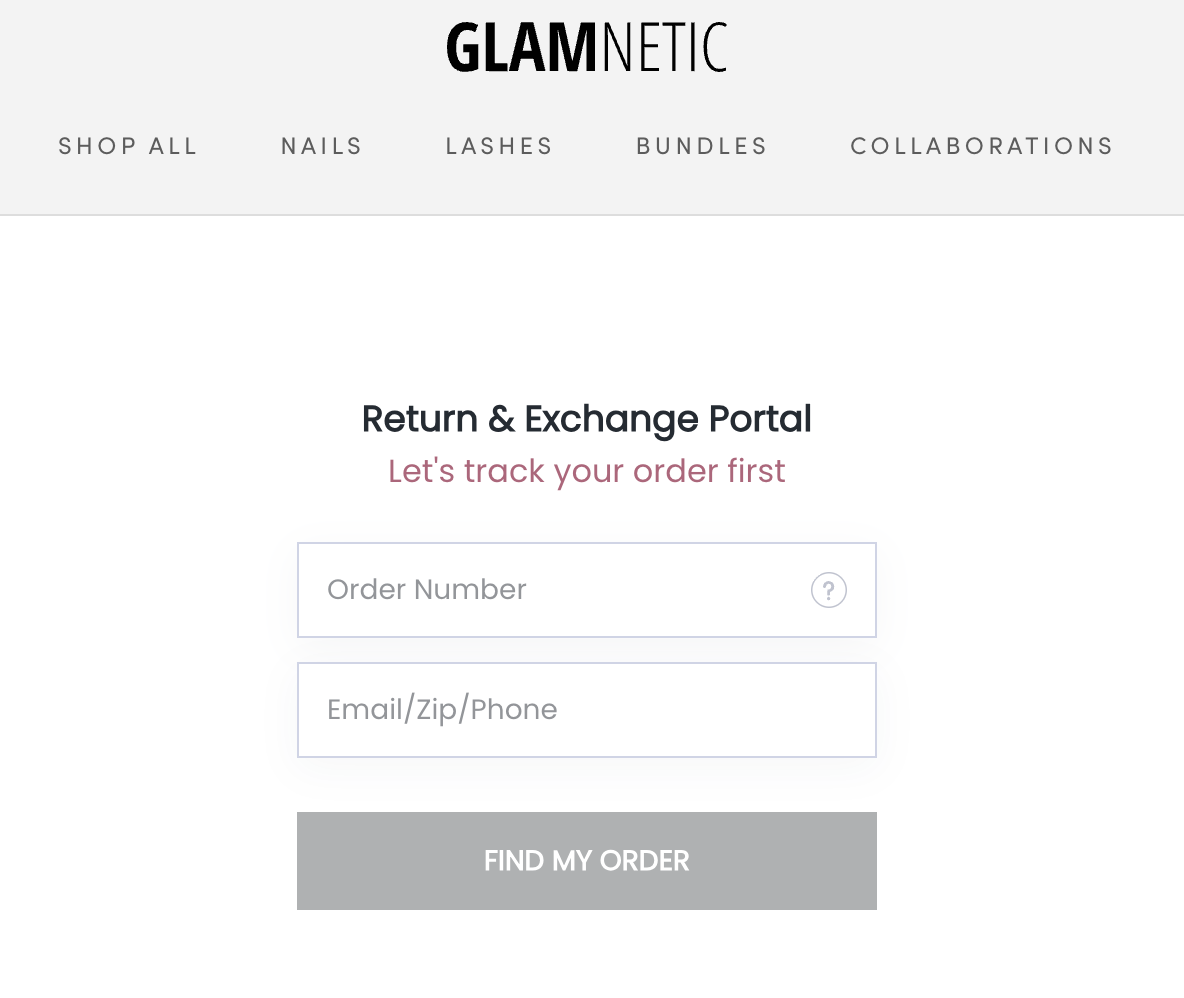
Task: Open the Lashes navigation item
Action: pos(499,146)
